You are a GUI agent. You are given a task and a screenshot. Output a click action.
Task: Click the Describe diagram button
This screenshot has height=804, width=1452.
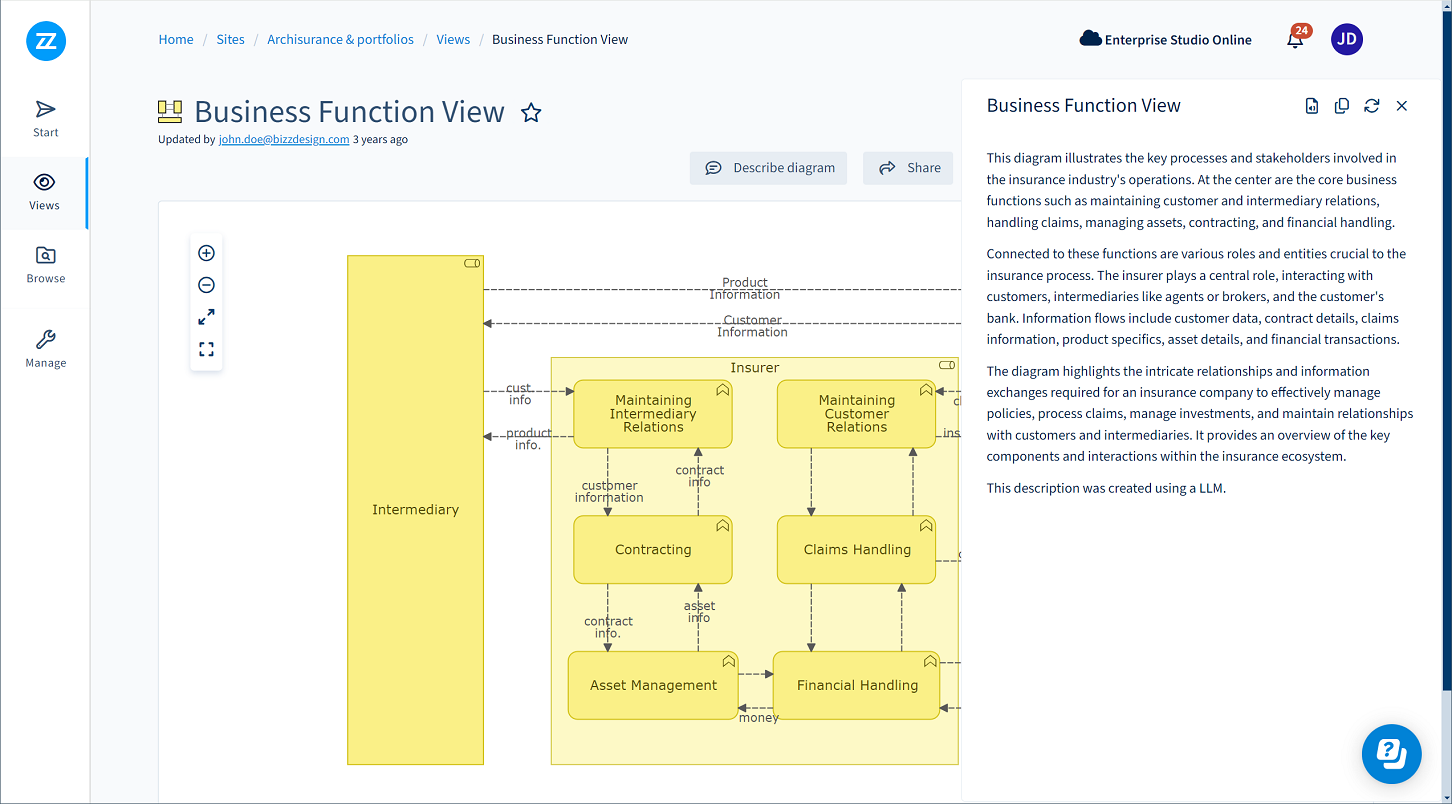pyautogui.click(x=768, y=168)
